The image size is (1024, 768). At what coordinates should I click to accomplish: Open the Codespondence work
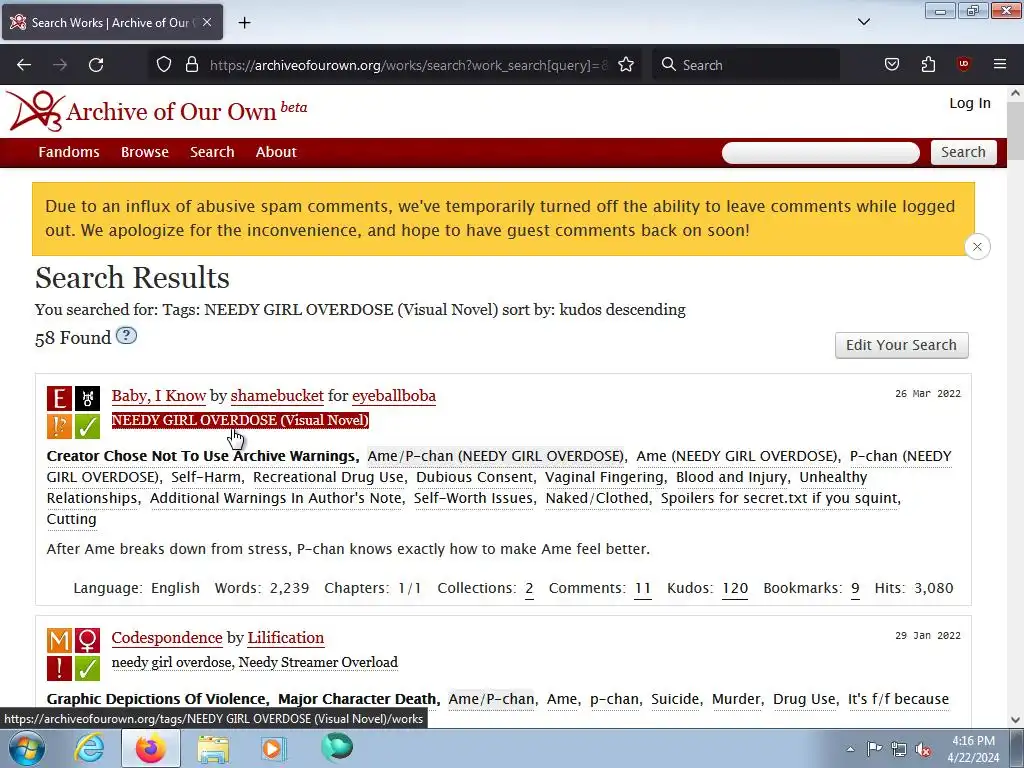pos(167,637)
